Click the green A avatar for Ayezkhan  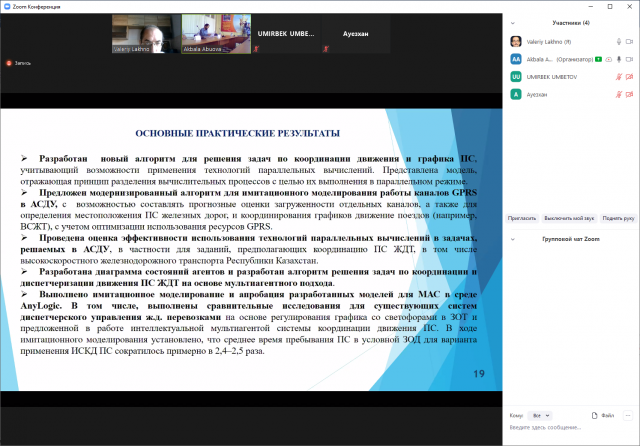pos(516,94)
